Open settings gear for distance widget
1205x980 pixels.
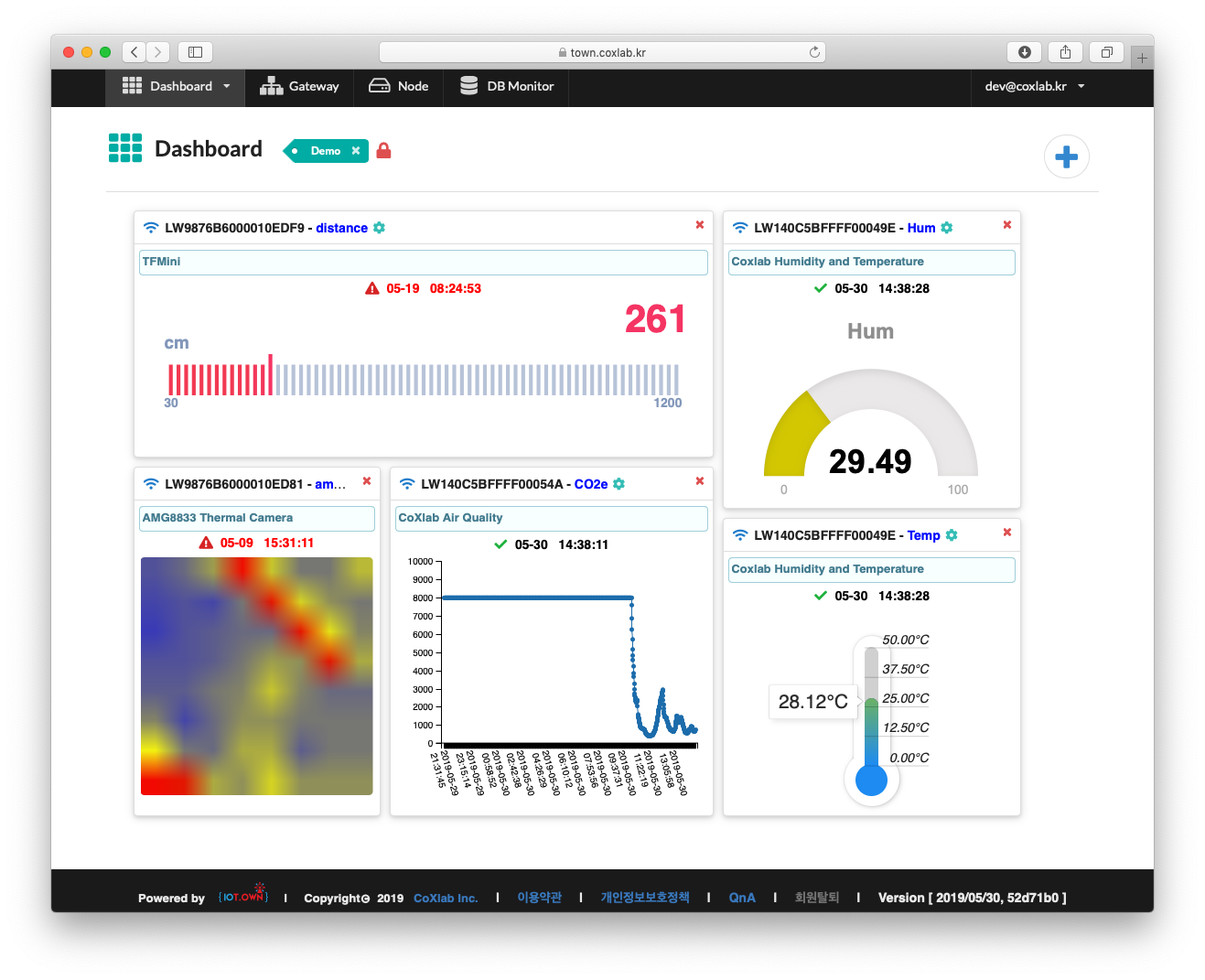(379, 228)
